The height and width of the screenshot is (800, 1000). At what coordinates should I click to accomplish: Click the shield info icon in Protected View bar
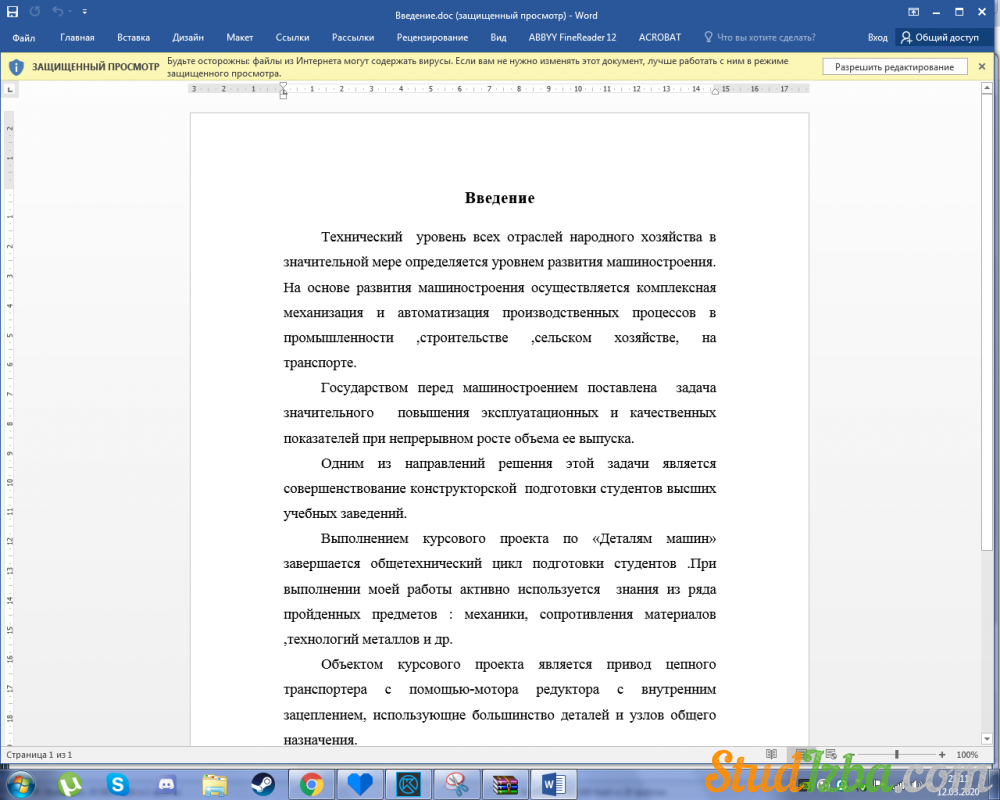pyautogui.click(x=16, y=67)
